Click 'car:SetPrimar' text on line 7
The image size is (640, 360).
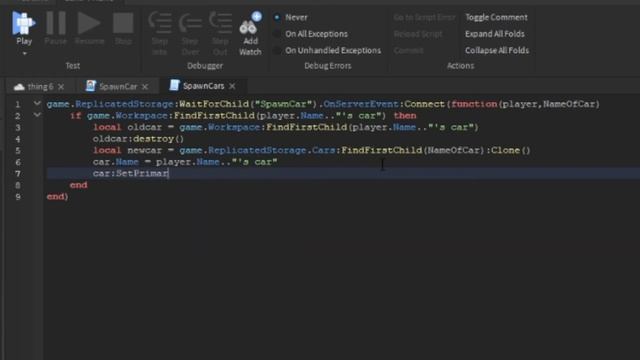[x=130, y=173]
